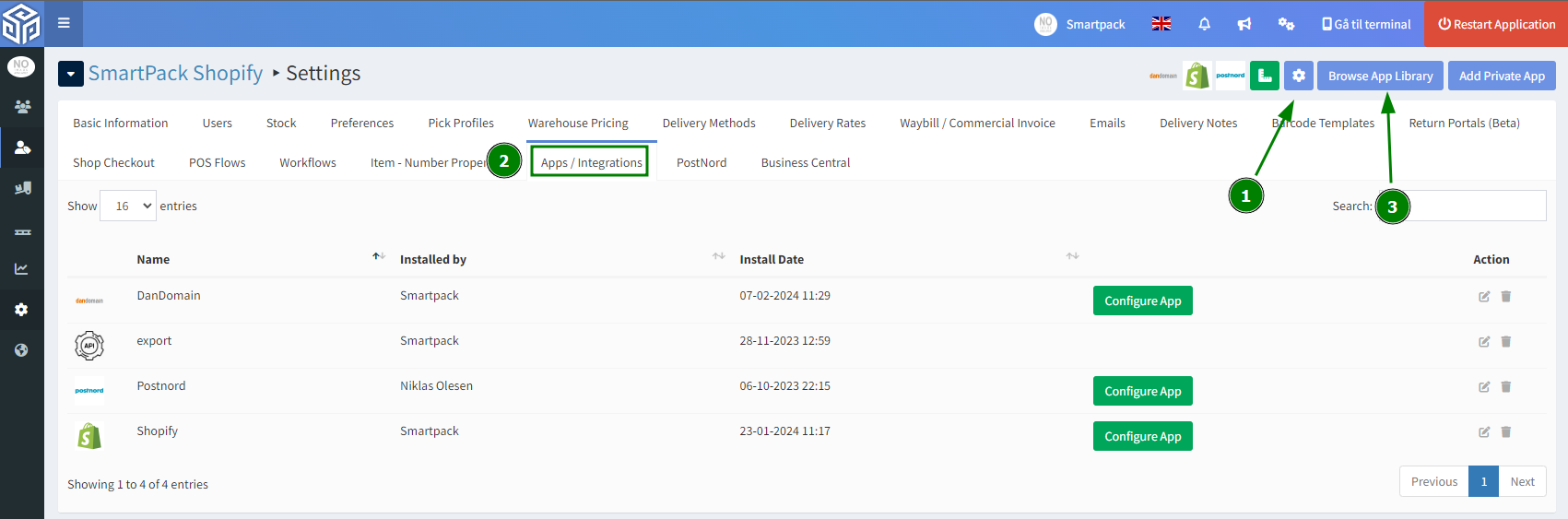Image resolution: width=1568 pixels, height=519 pixels.
Task: Switch language via UK flag icon
Action: pyautogui.click(x=1161, y=24)
